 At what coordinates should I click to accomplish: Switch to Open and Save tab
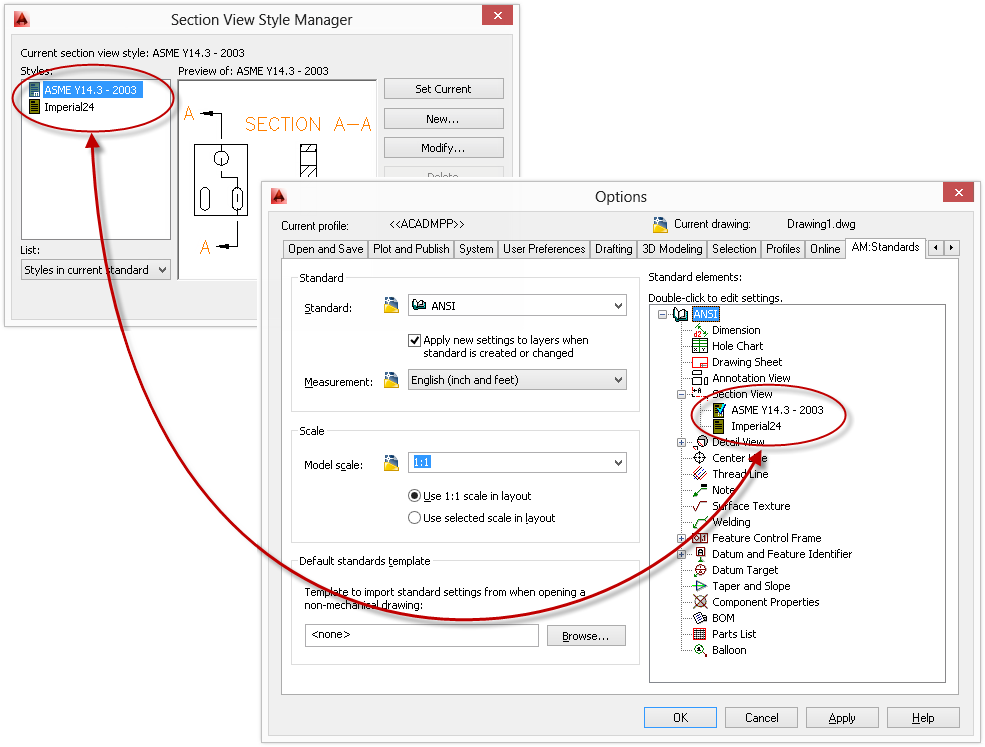point(325,249)
